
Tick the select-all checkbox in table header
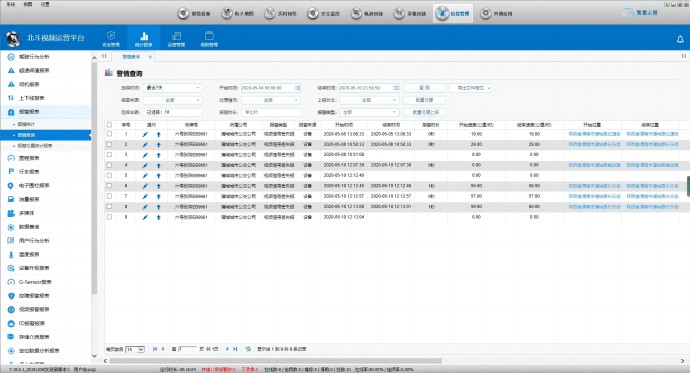pyautogui.click(x=109, y=125)
